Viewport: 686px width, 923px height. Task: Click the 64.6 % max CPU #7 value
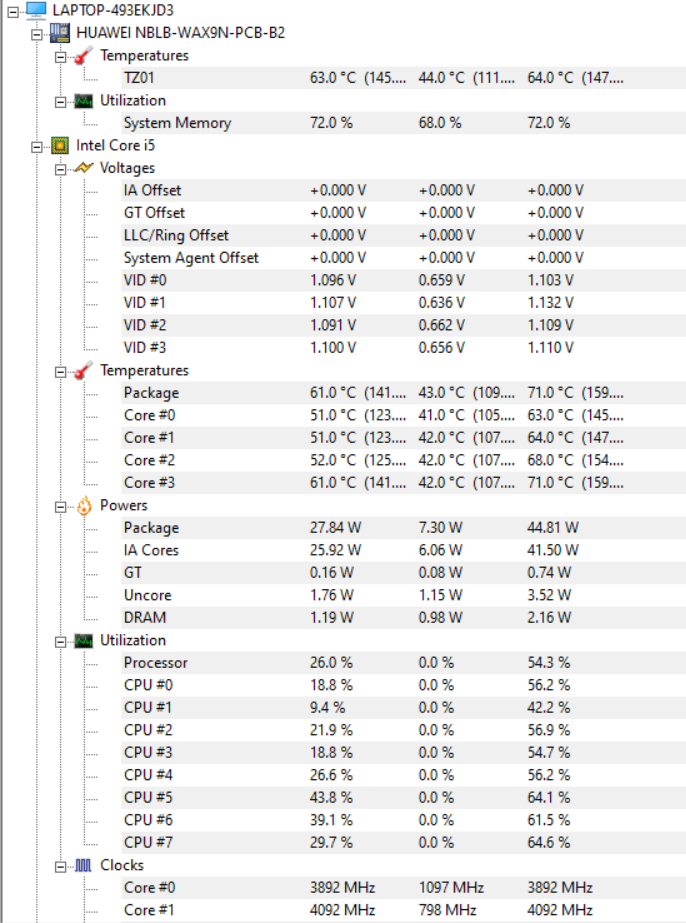[x=549, y=842]
